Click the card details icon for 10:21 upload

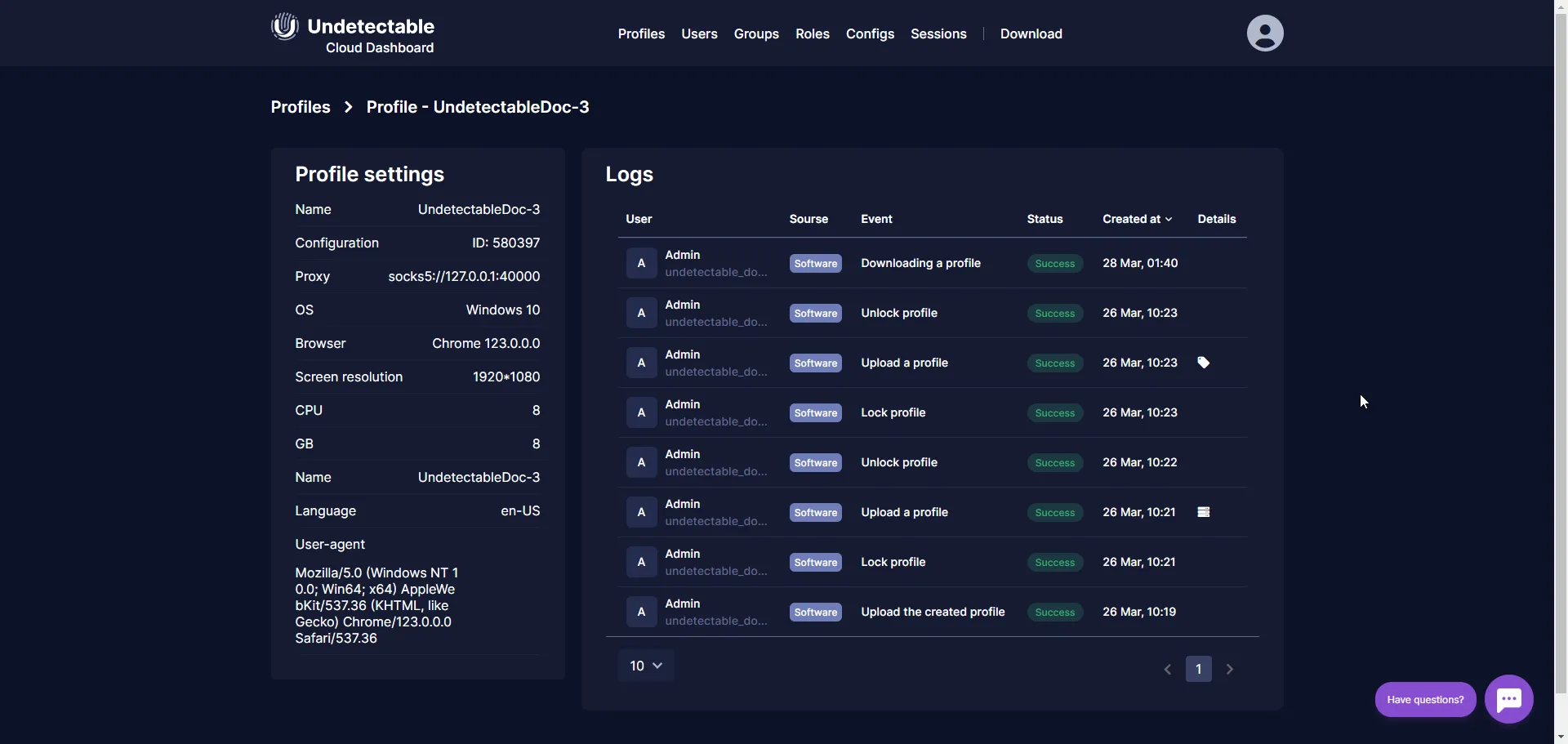tap(1203, 512)
